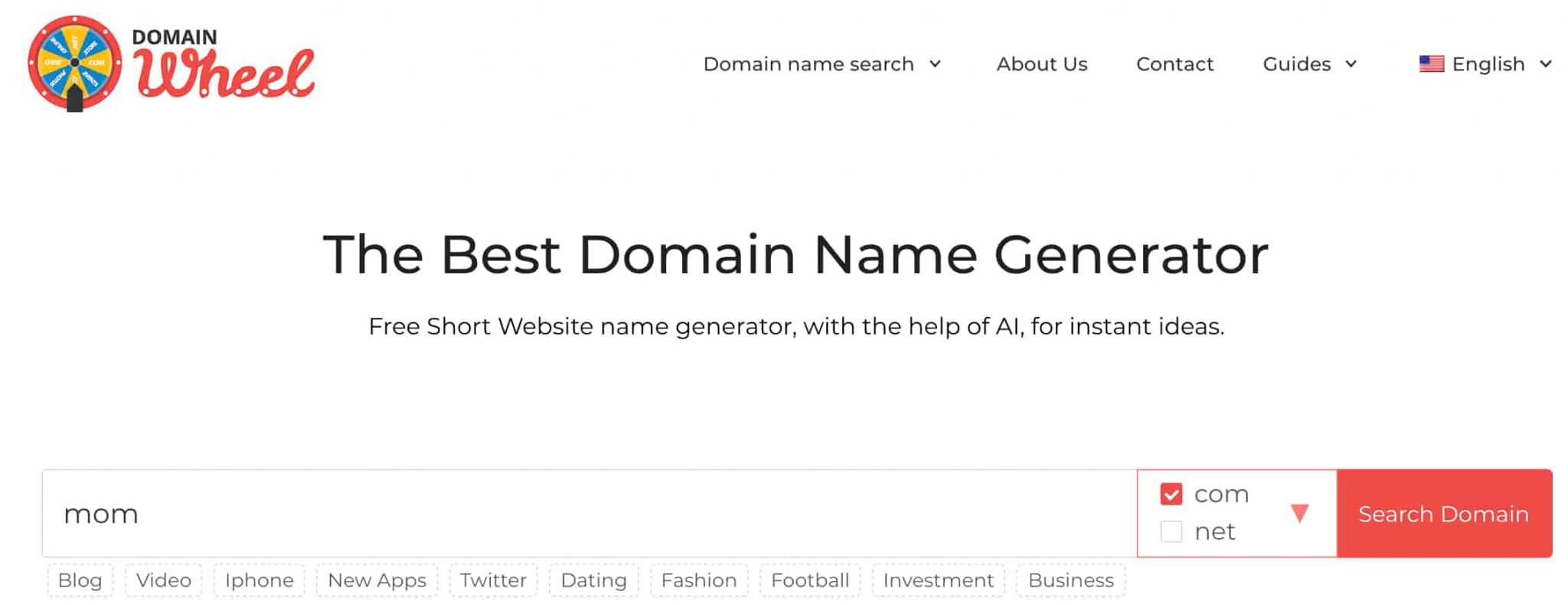Pick the Investment keyword tag
Image resolution: width=1568 pixels, height=605 pixels.
(x=938, y=580)
